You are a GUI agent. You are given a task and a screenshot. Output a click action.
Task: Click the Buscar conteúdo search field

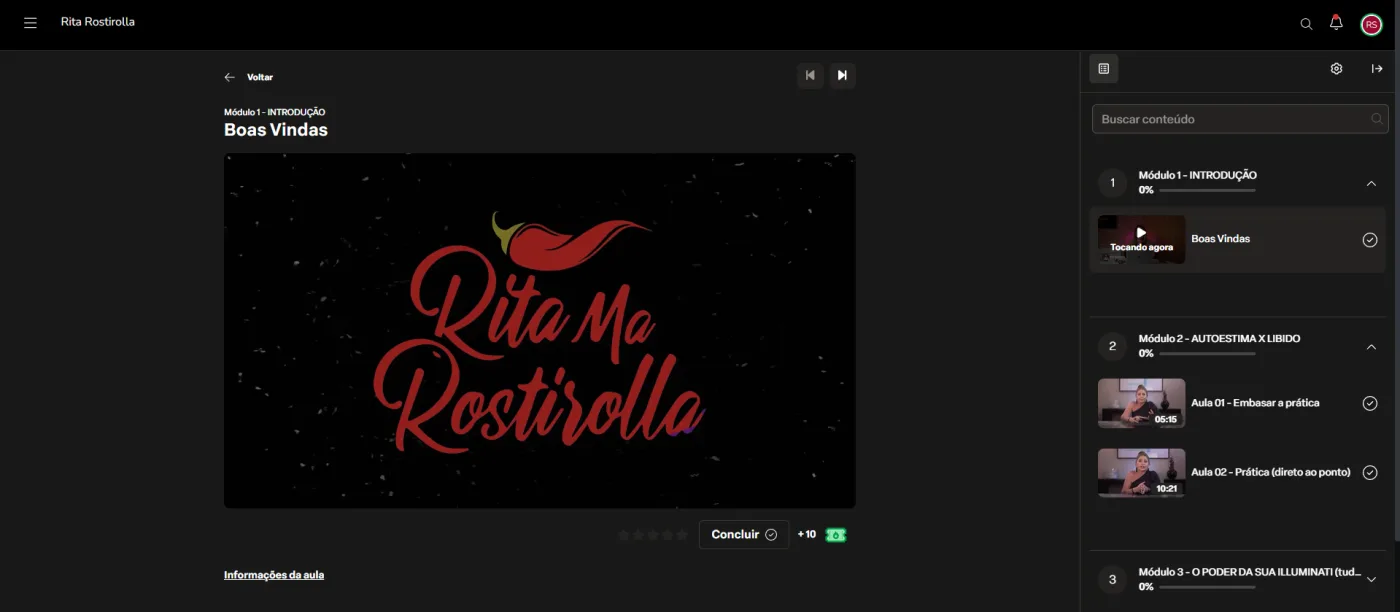pyautogui.click(x=1240, y=119)
